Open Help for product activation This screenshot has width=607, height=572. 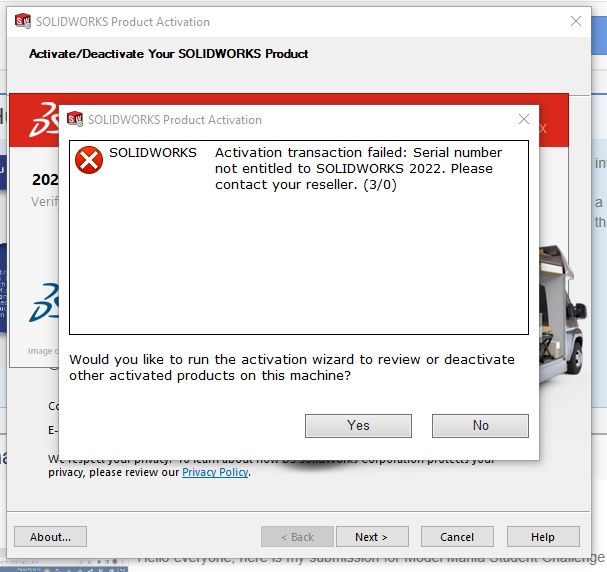point(543,537)
